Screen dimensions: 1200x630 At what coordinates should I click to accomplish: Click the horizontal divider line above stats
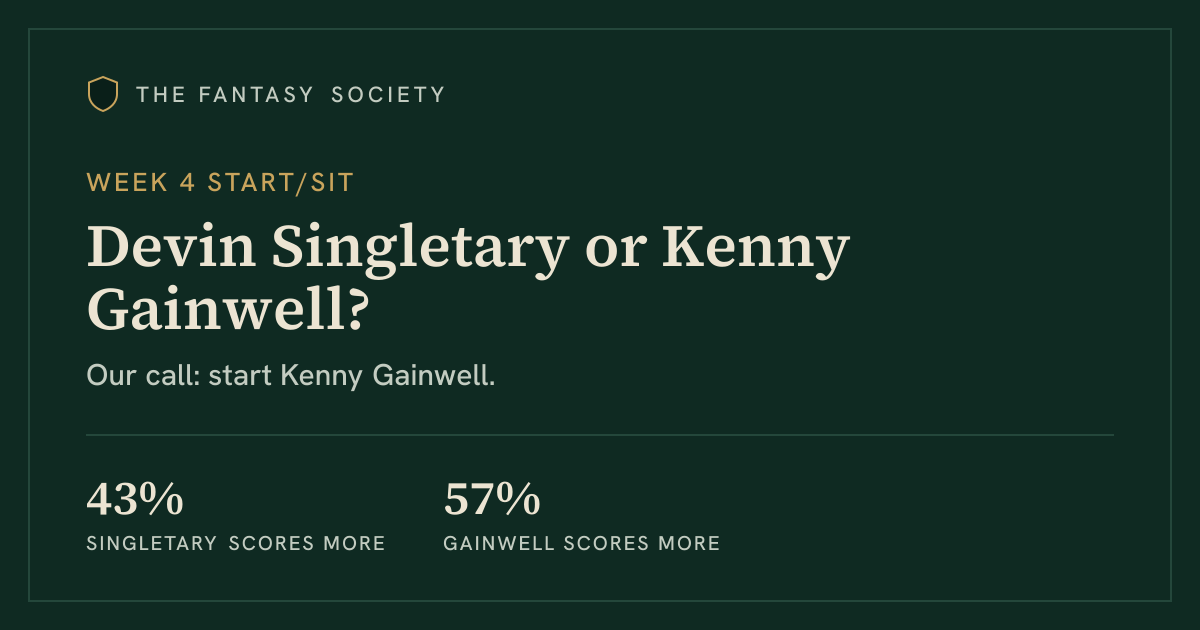(x=600, y=435)
